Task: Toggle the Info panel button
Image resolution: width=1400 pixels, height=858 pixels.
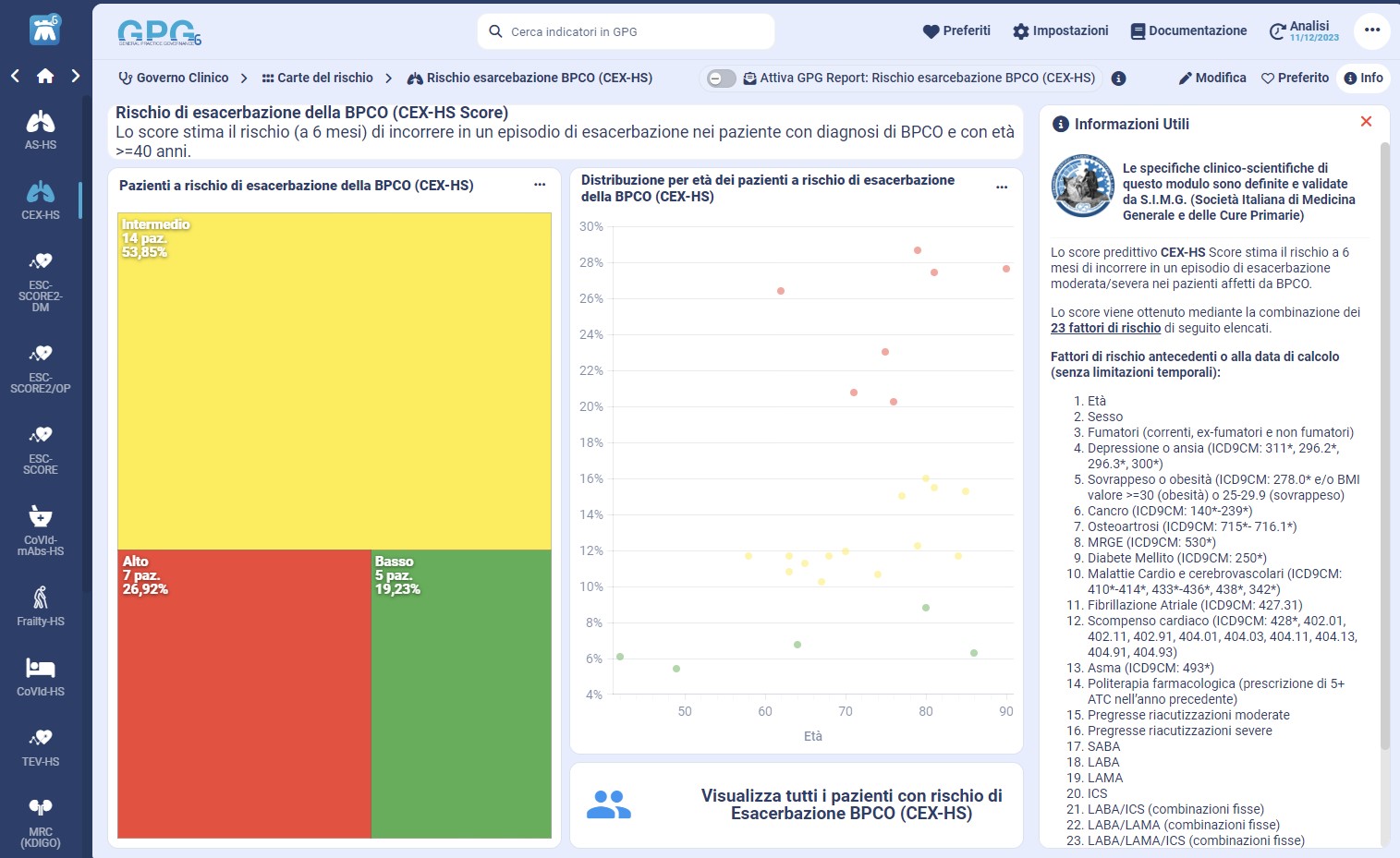Action: [x=1363, y=79]
